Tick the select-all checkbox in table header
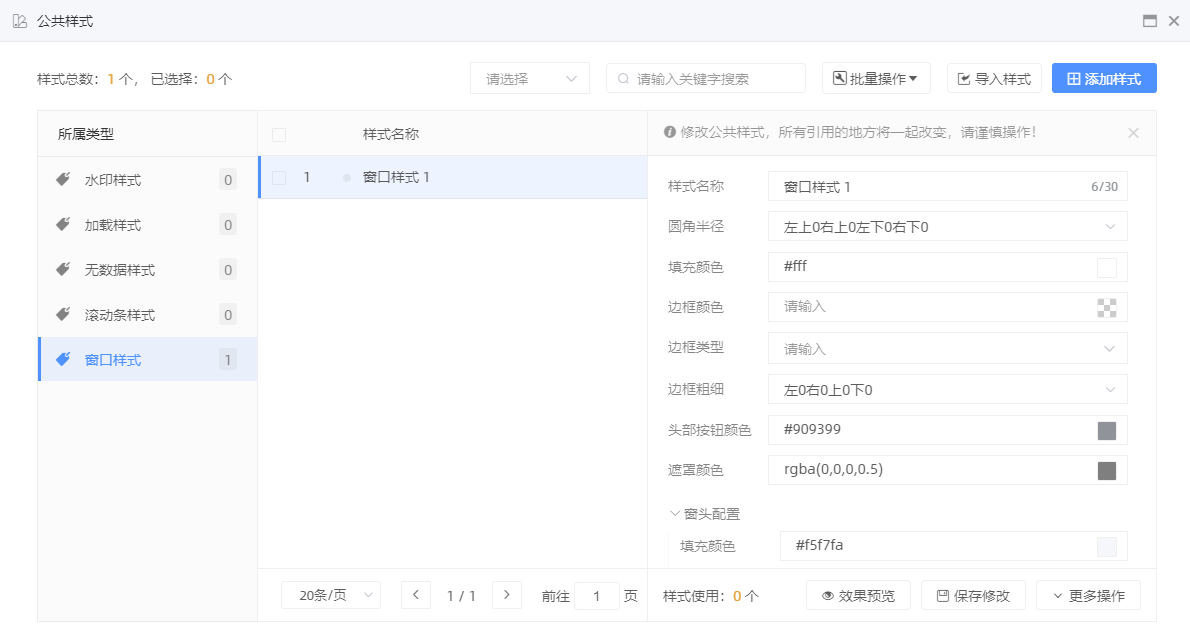The width and height of the screenshot is (1190, 642). pyautogui.click(x=279, y=135)
